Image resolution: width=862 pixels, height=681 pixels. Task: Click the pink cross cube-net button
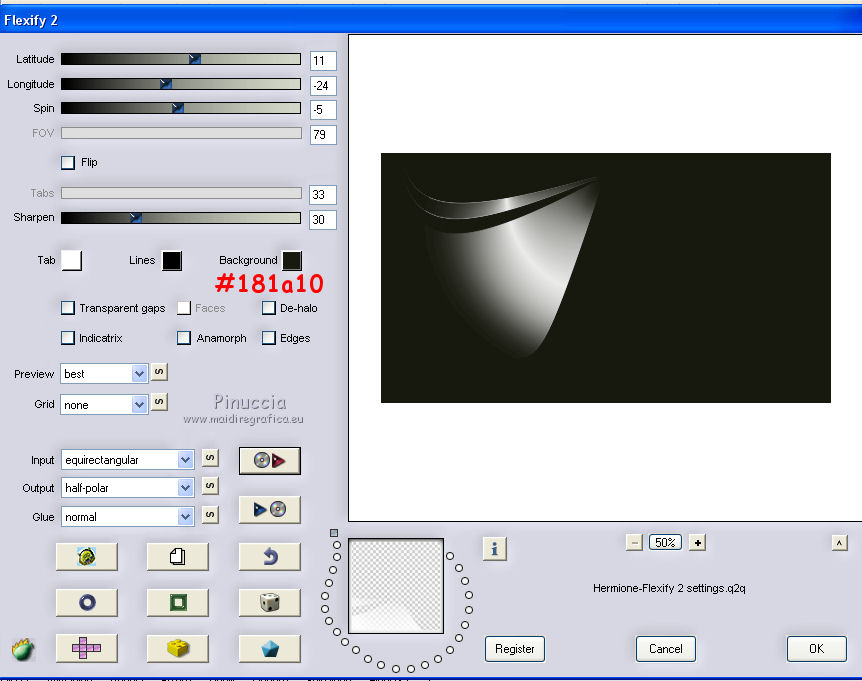(x=87, y=649)
